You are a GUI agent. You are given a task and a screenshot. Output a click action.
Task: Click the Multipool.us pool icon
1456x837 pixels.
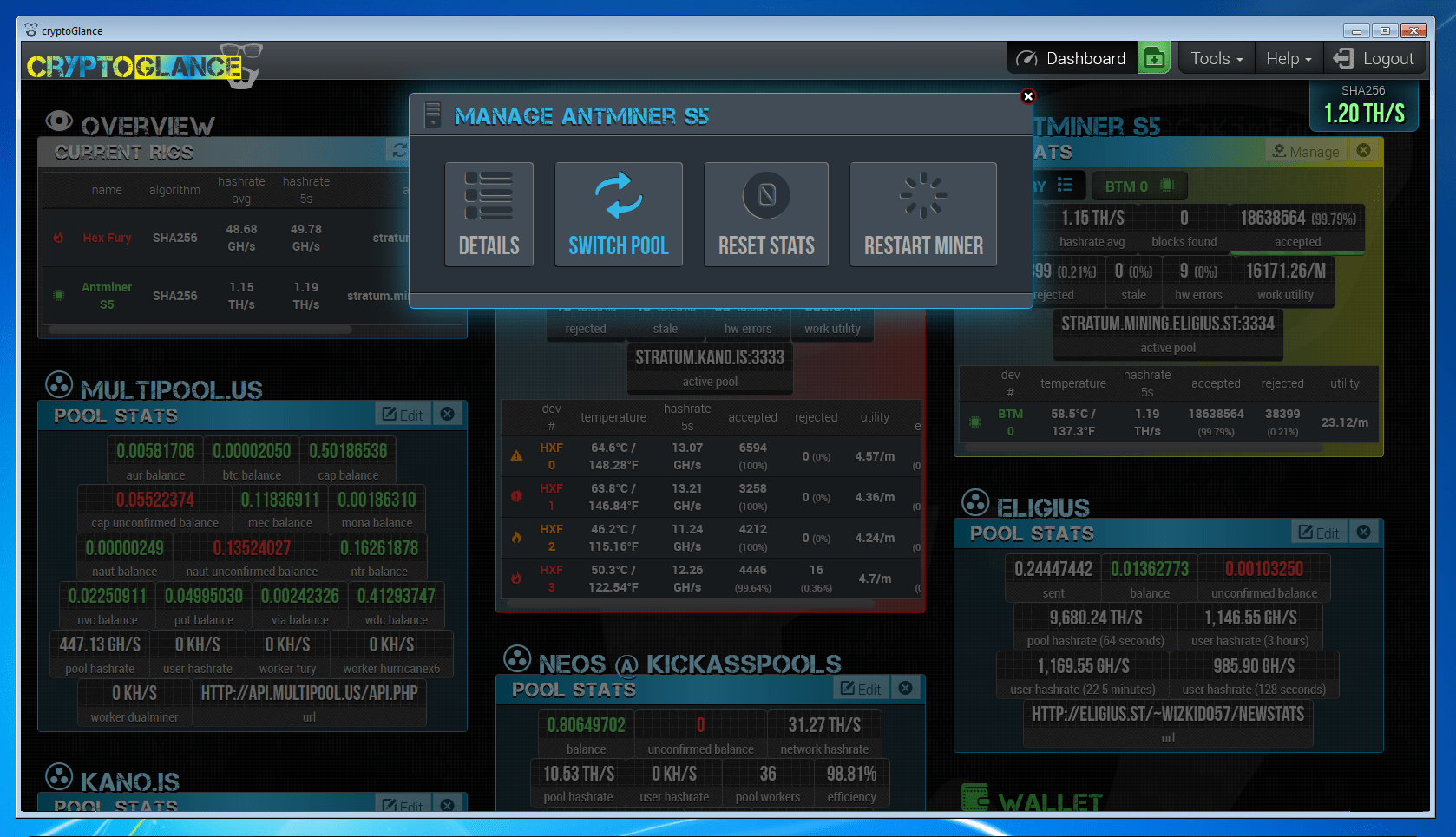(59, 385)
